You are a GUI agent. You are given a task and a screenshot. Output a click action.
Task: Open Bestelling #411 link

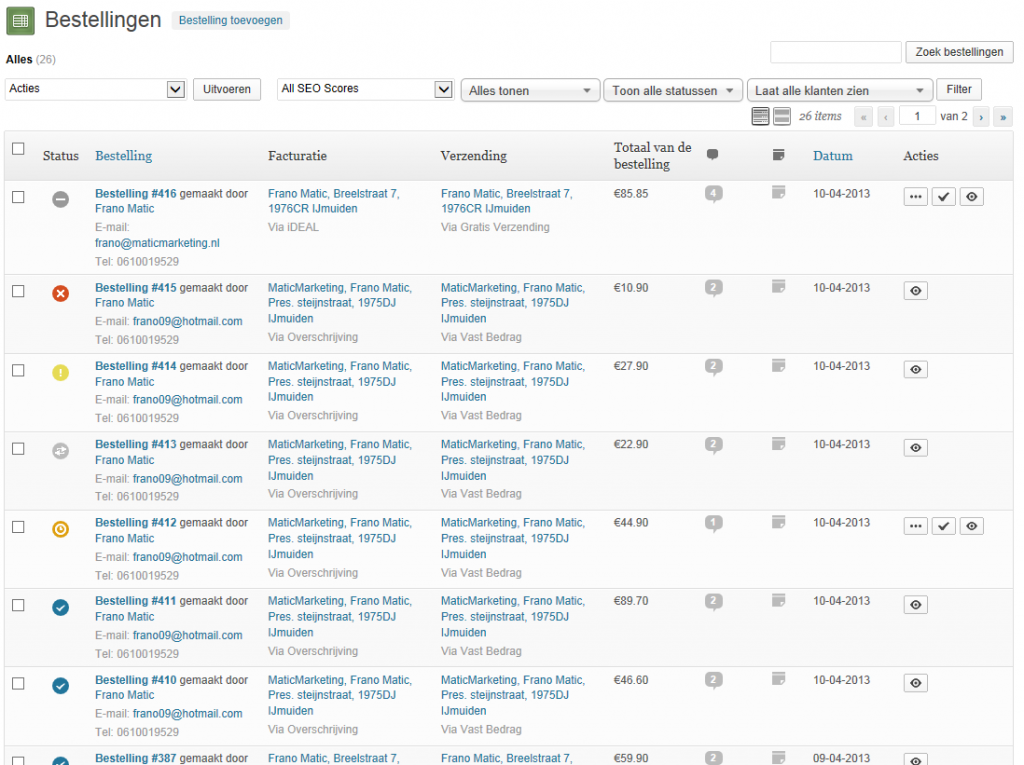[x=135, y=601]
